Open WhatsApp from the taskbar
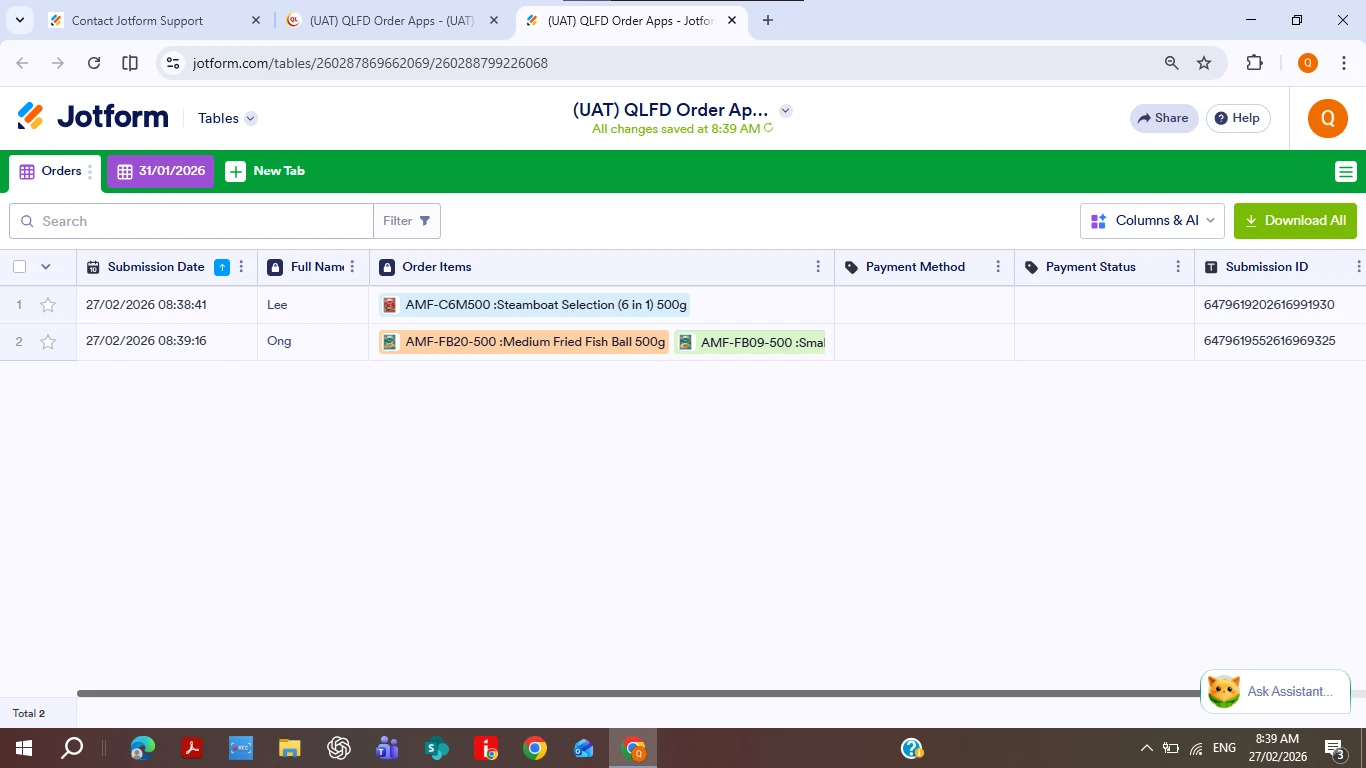 (436, 748)
